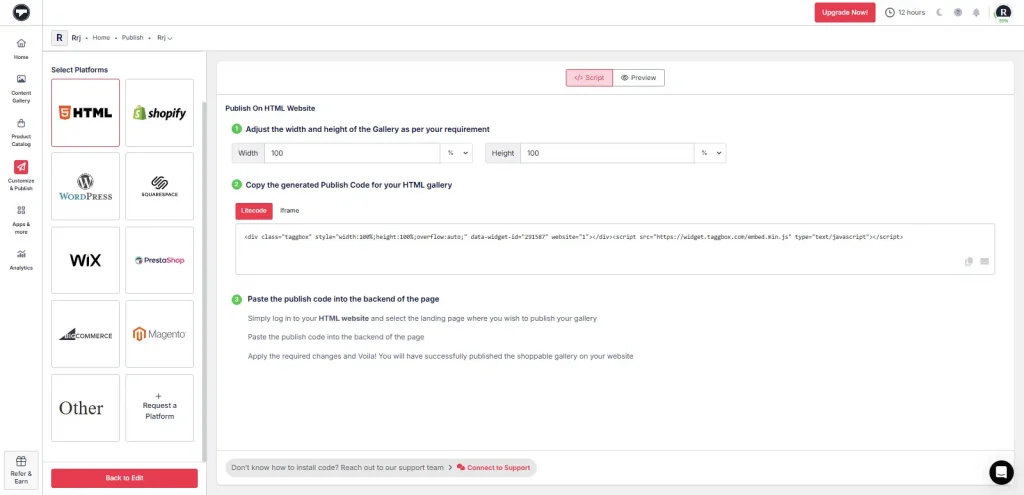This screenshot has width=1024, height=495.
Task: Select the BigCommerce platform card
Action: point(86,334)
